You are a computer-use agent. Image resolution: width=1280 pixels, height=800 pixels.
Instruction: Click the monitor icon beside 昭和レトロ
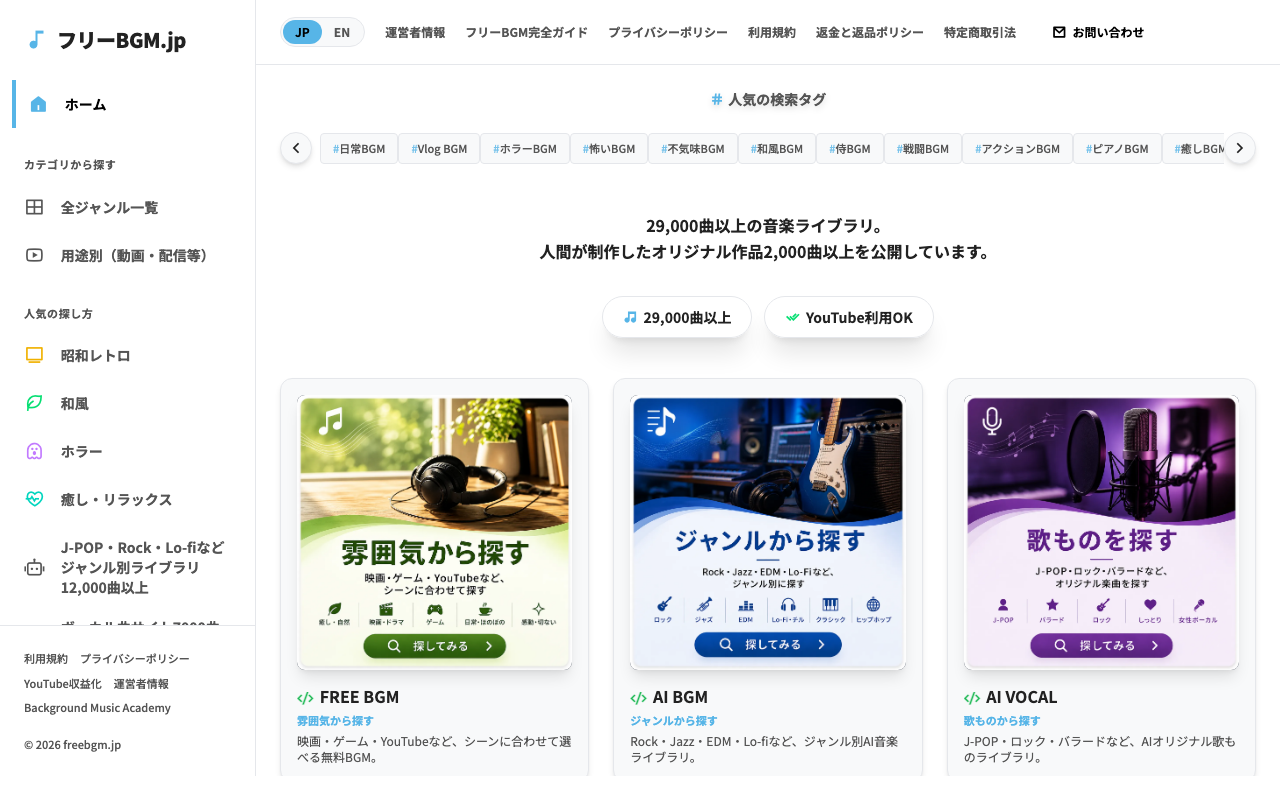pyautogui.click(x=34, y=355)
